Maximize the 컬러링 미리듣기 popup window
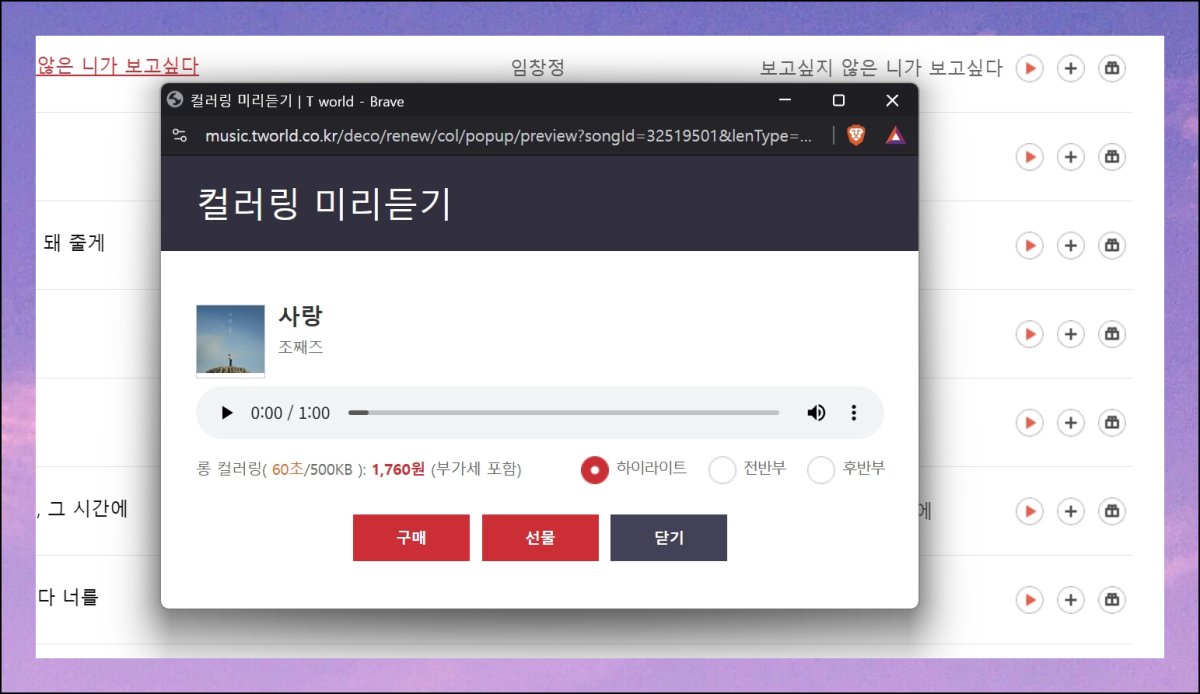Viewport: 1200px width, 694px height. pyautogui.click(x=838, y=100)
